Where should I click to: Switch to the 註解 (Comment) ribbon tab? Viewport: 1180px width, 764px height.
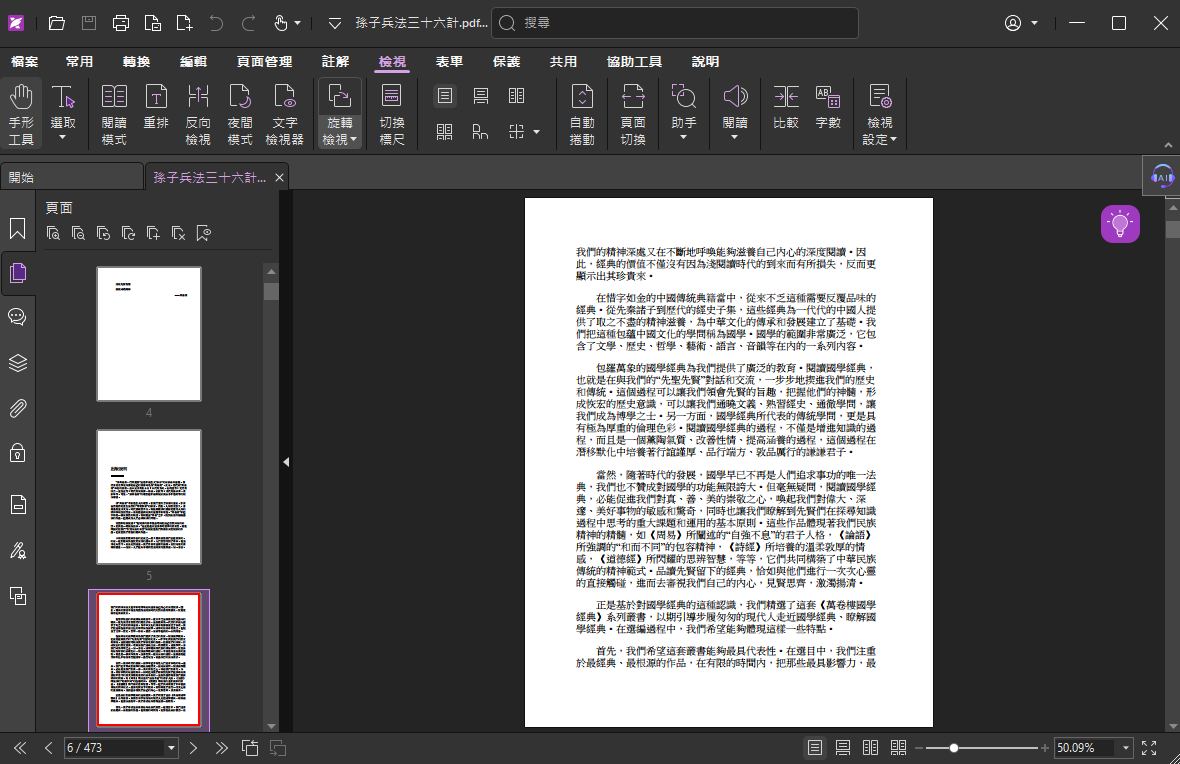click(x=336, y=62)
